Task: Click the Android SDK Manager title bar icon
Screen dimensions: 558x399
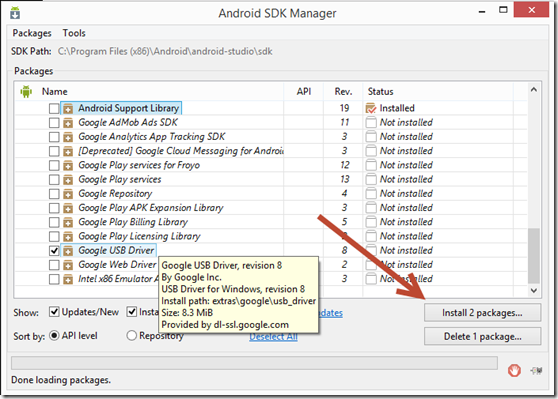Action: click(x=15, y=13)
